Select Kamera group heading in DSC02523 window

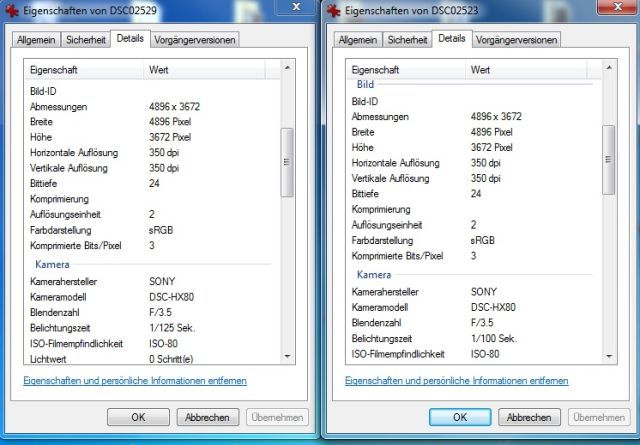click(374, 275)
